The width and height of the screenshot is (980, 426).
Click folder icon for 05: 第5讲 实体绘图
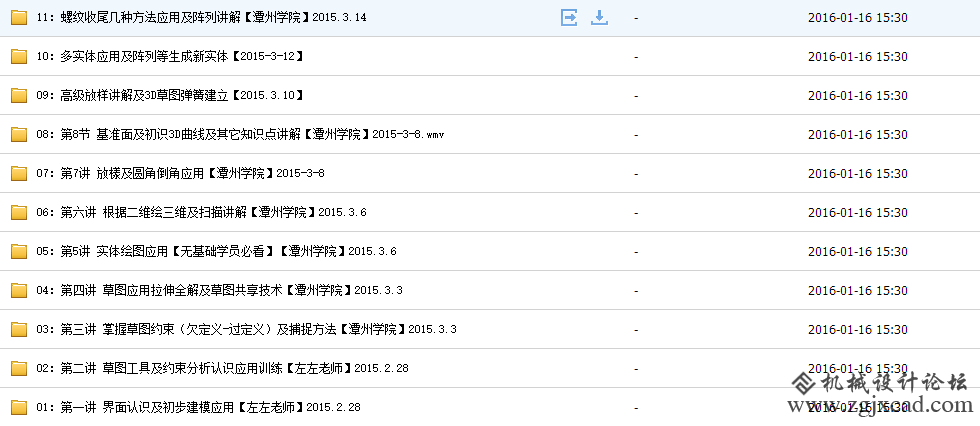(19, 252)
